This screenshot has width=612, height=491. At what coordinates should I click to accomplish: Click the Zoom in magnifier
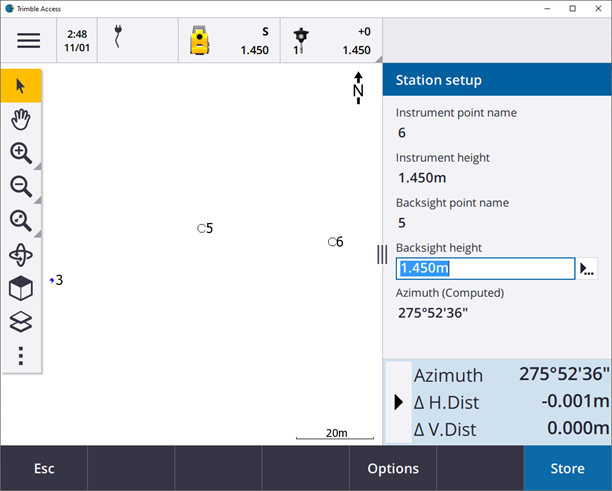21,153
